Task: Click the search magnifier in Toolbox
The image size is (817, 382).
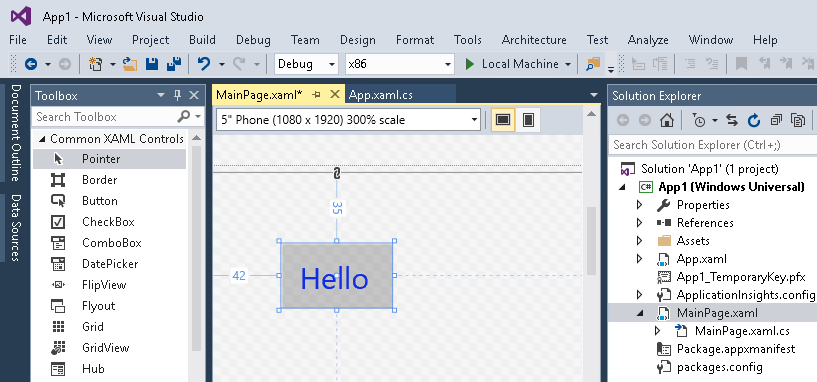Action: [183, 117]
